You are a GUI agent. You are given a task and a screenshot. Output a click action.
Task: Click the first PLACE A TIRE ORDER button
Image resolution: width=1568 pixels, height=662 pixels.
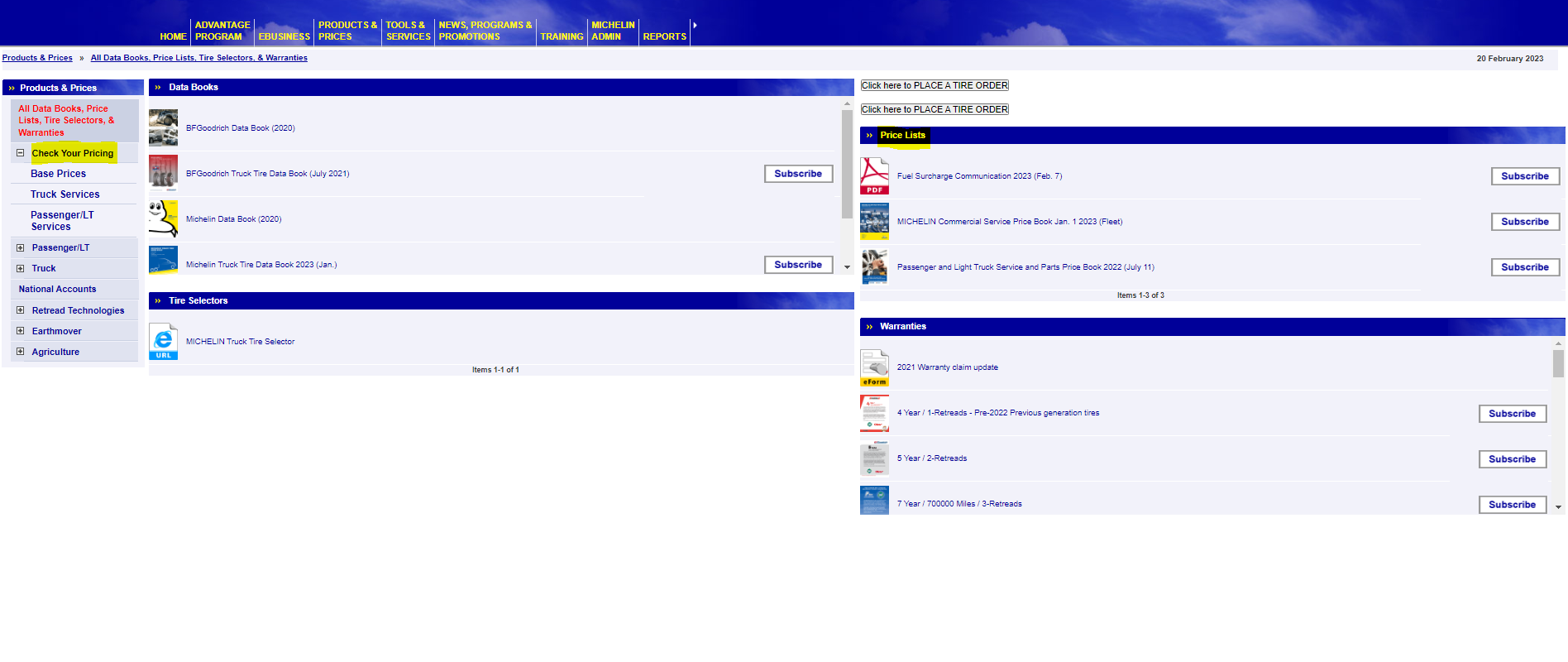point(935,85)
